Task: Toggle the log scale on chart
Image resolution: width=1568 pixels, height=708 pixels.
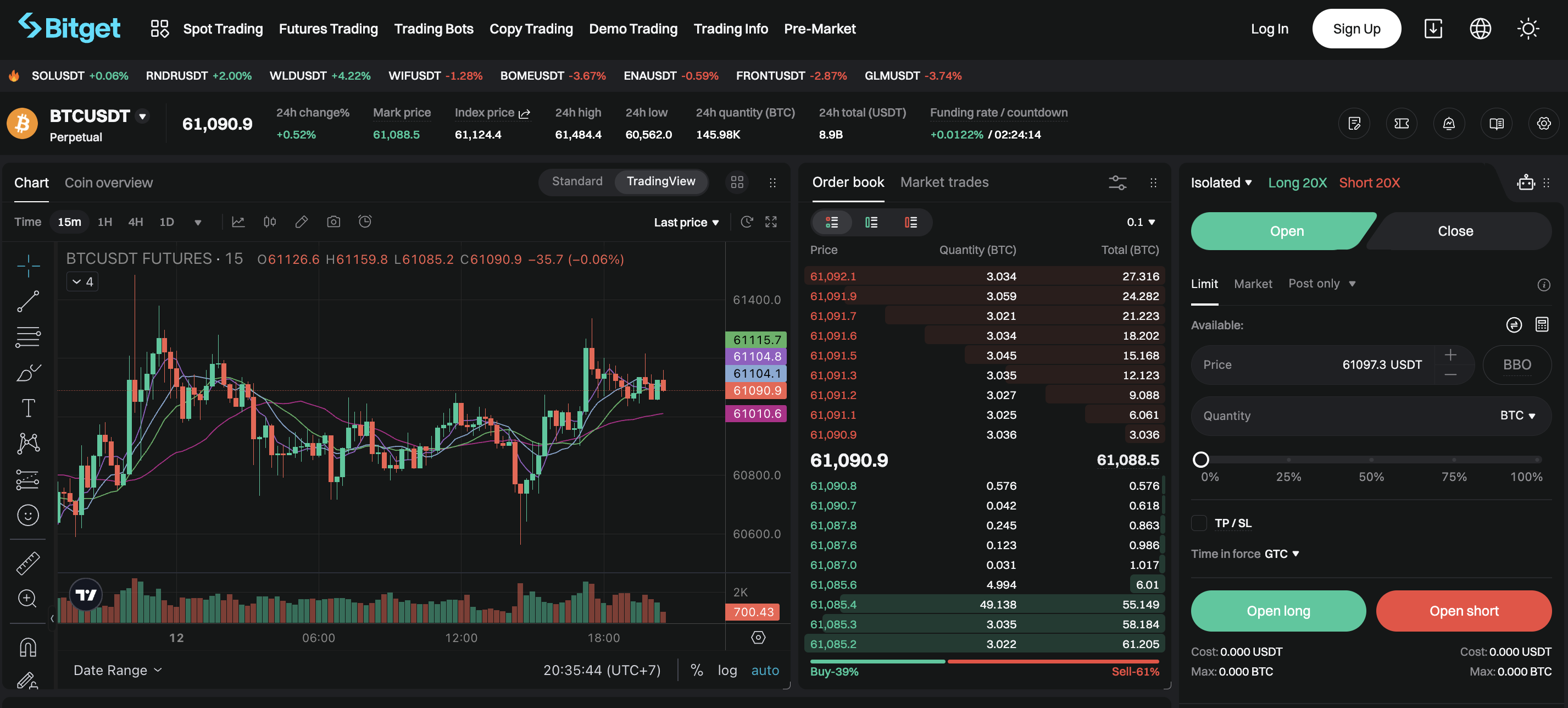Action: coord(727,670)
